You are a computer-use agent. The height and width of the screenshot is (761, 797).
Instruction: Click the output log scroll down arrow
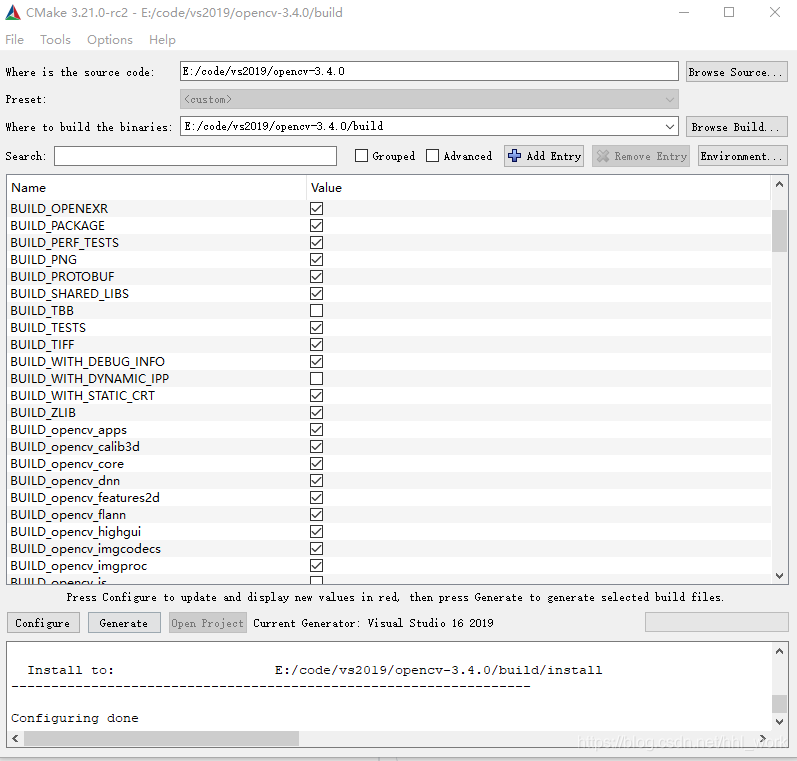(x=779, y=722)
